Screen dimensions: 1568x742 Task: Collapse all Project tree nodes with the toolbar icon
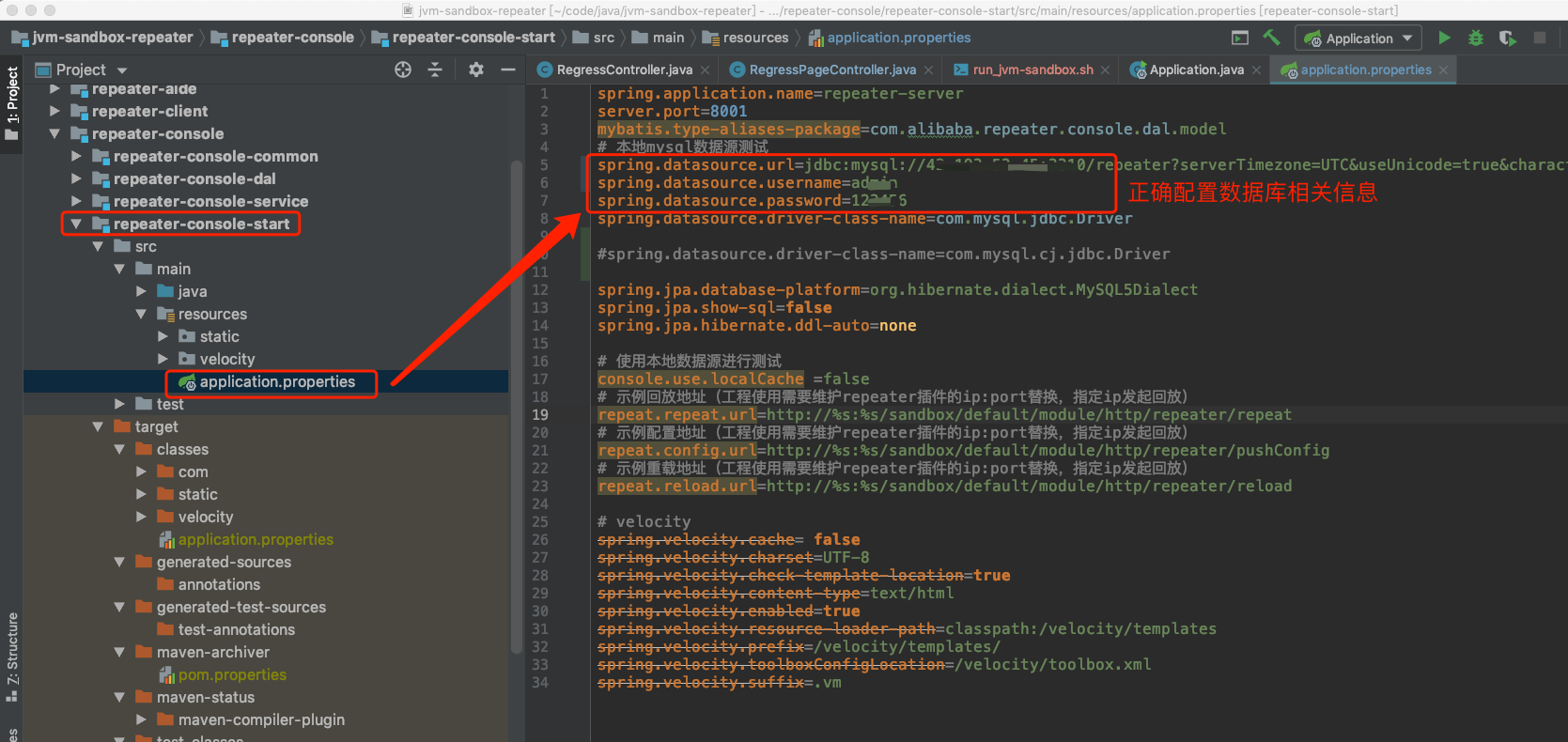(435, 70)
